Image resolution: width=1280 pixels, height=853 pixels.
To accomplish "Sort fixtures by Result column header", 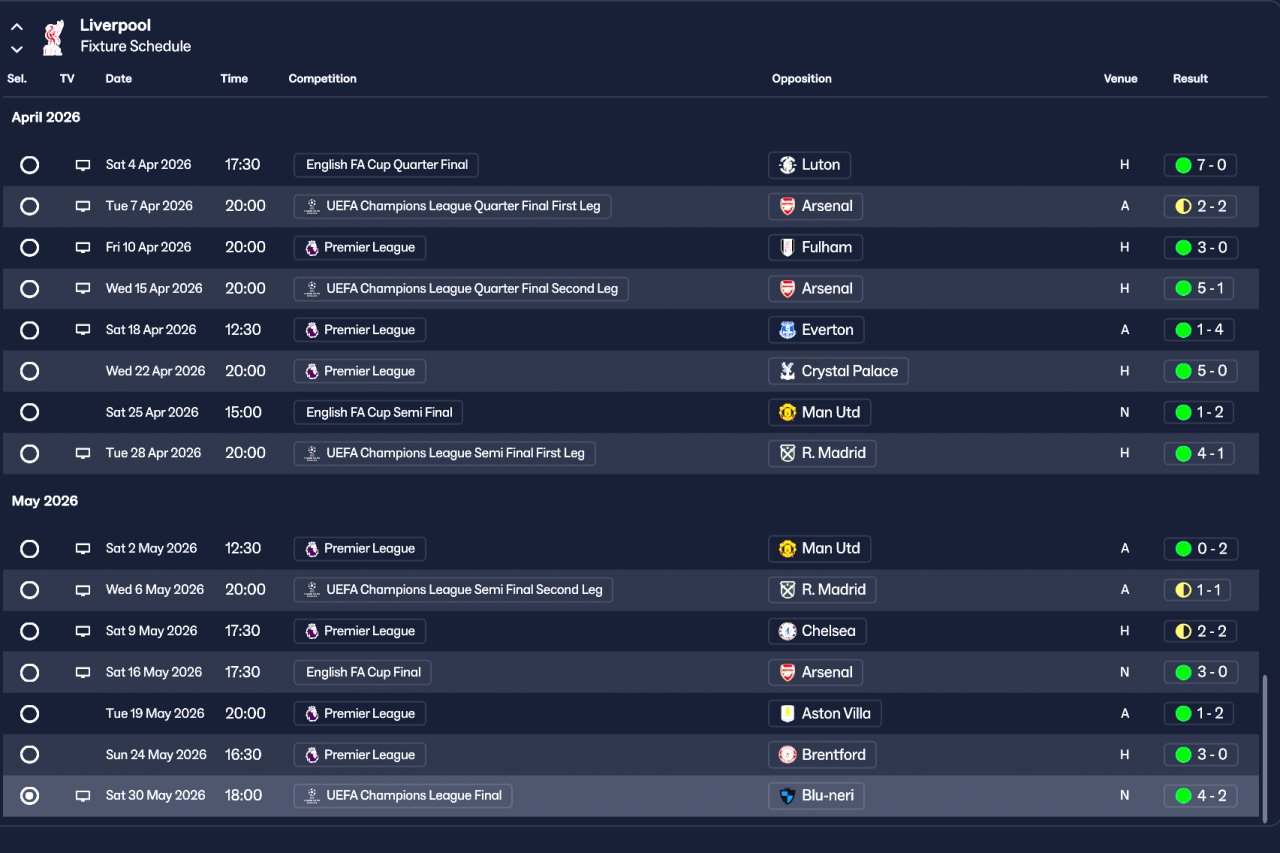I will [1190, 79].
